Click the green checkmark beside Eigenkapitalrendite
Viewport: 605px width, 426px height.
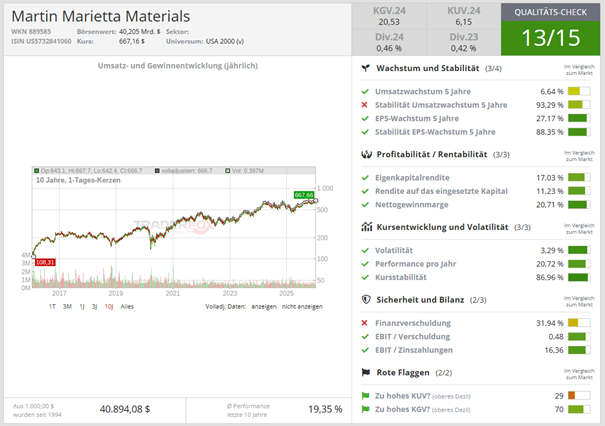366,178
